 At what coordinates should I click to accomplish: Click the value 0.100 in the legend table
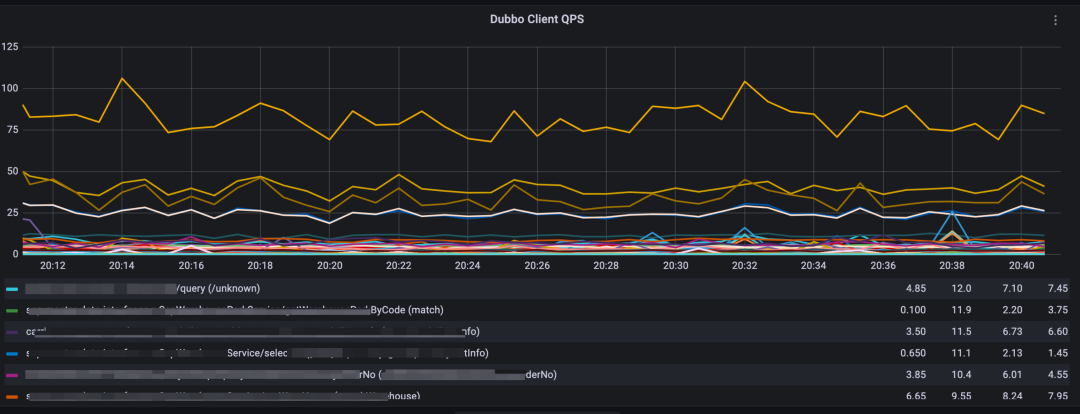coord(913,310)
